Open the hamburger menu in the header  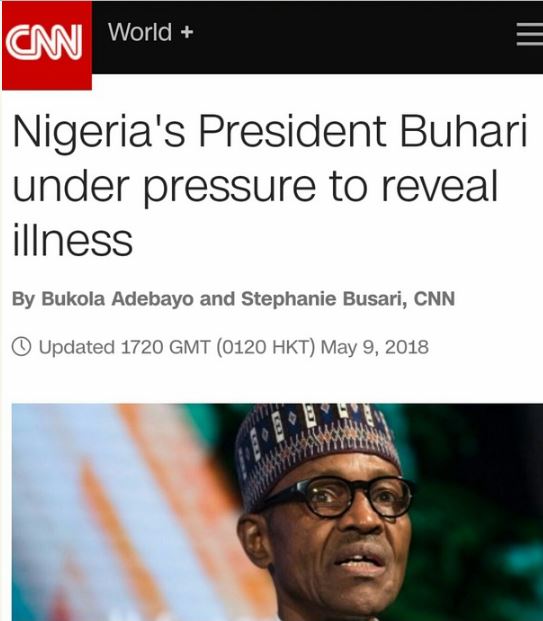click(530, 34)
